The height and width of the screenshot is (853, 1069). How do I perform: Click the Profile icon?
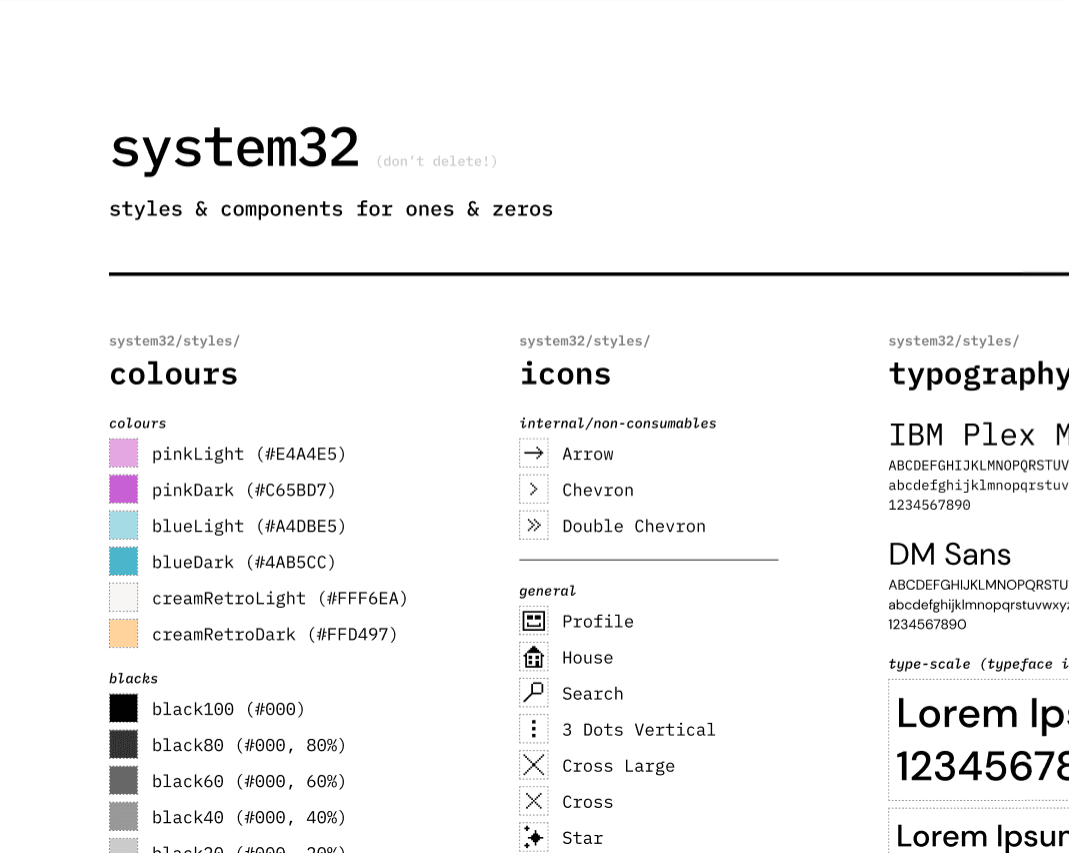534,621
